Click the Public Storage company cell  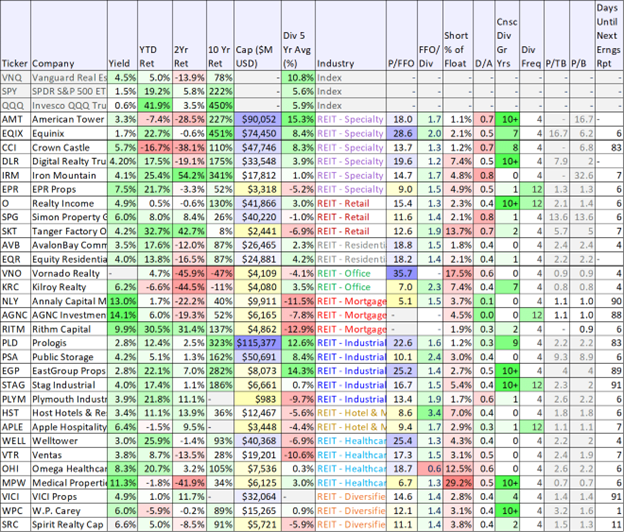point(69,357)
